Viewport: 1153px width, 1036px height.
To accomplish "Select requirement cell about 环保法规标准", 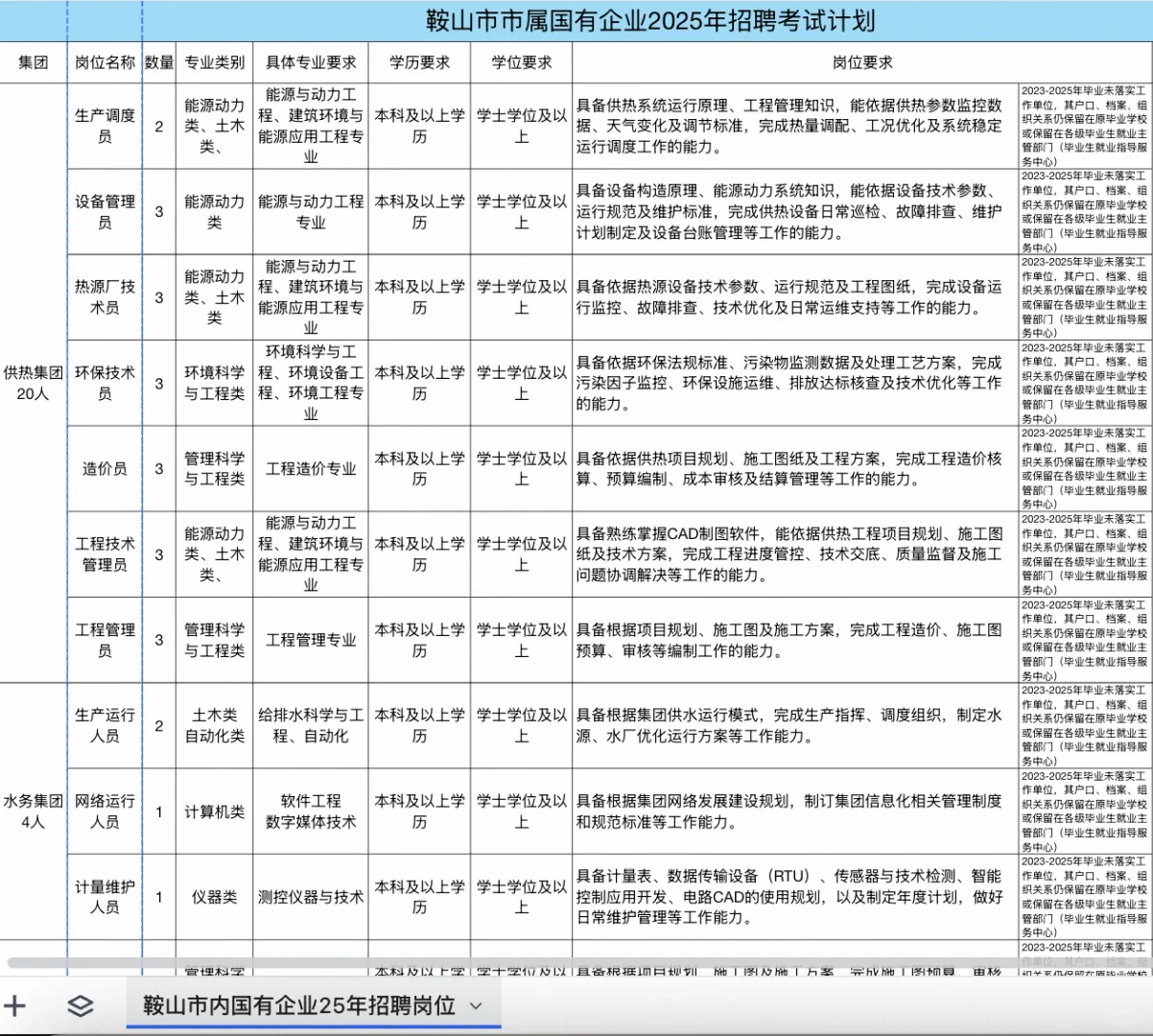I will (795, 383).
